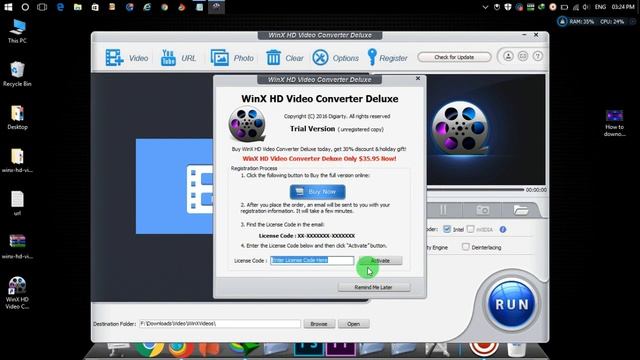The width and height of the screenshot is (640, 360).
Task: Click the user account round icon
Action: (x=508, y=56)
